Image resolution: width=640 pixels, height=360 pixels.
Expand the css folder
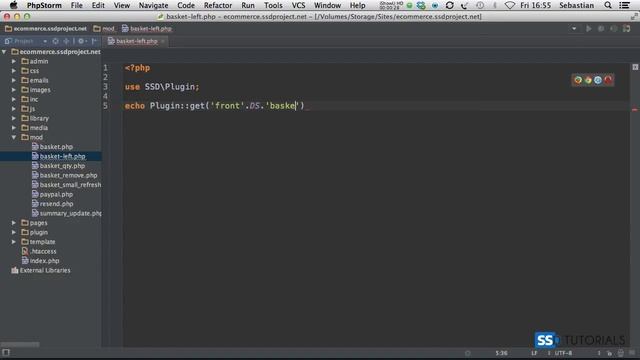[x=14, y=71]
